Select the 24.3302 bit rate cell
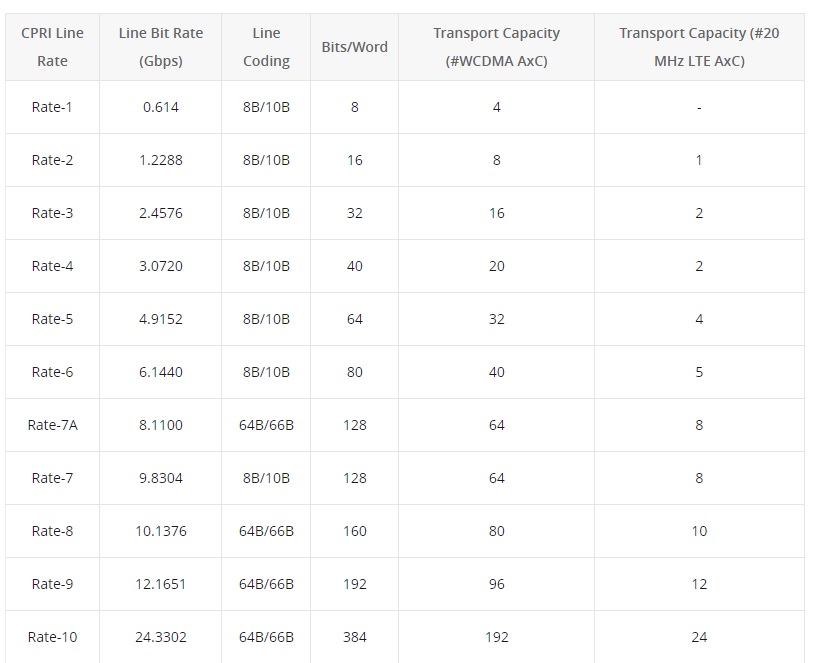 click(x=161, y=637)
